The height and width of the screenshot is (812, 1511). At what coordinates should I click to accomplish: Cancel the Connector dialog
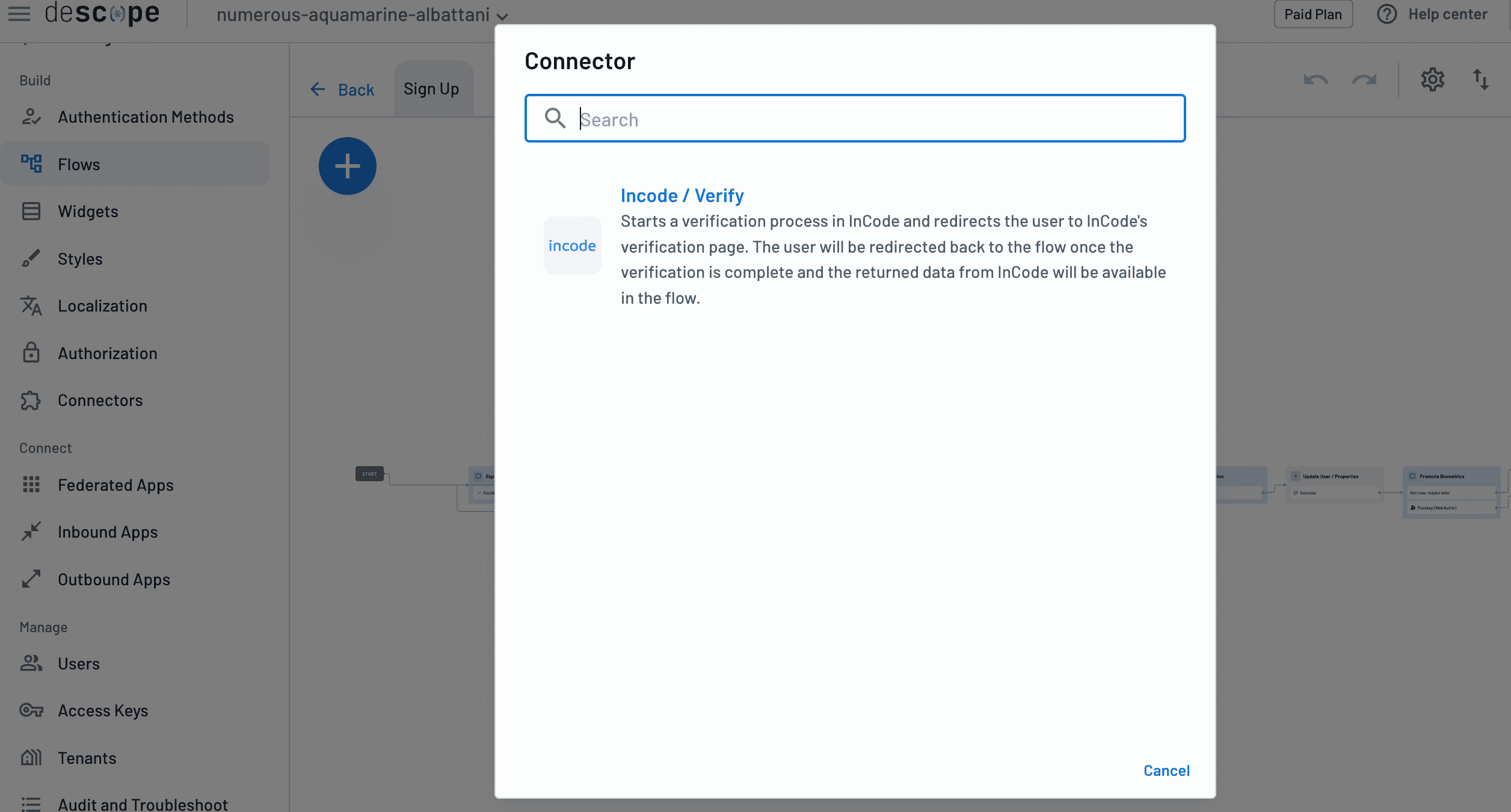click(1166, 770)
